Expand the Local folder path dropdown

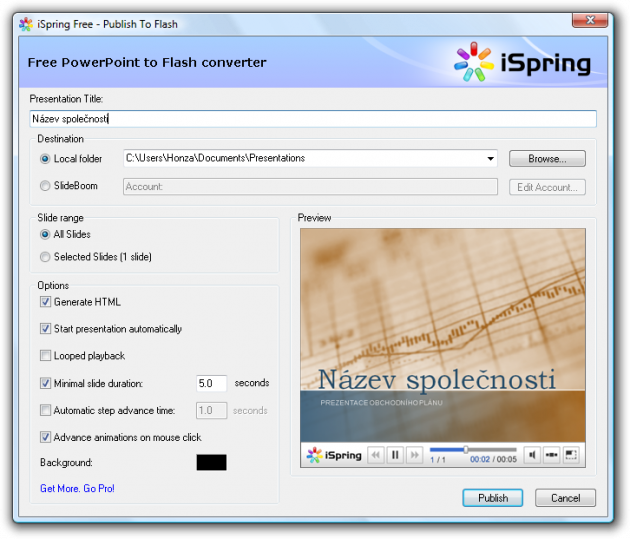pyautogui.click(x=490, y=158)
